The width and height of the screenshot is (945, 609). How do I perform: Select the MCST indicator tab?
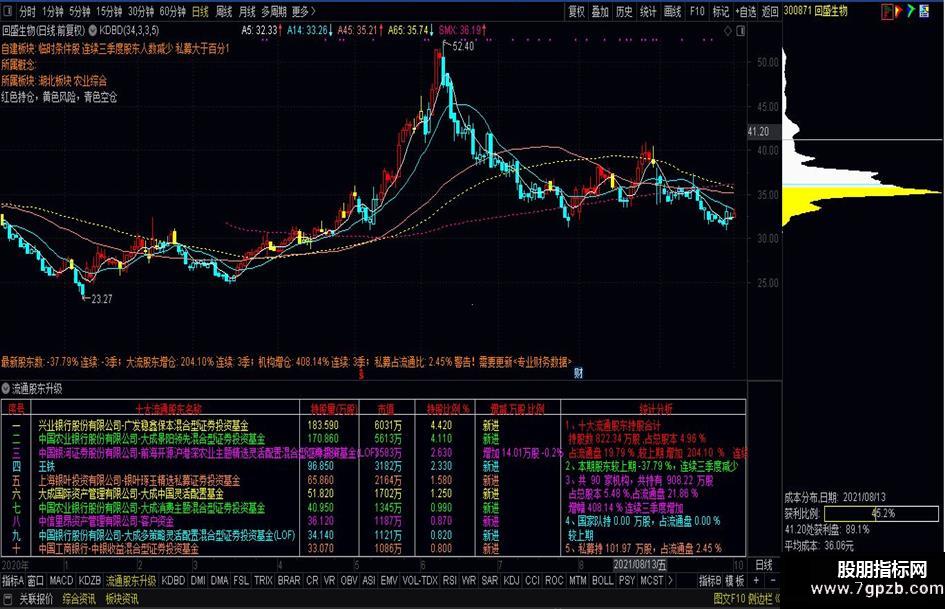(651, 581)
